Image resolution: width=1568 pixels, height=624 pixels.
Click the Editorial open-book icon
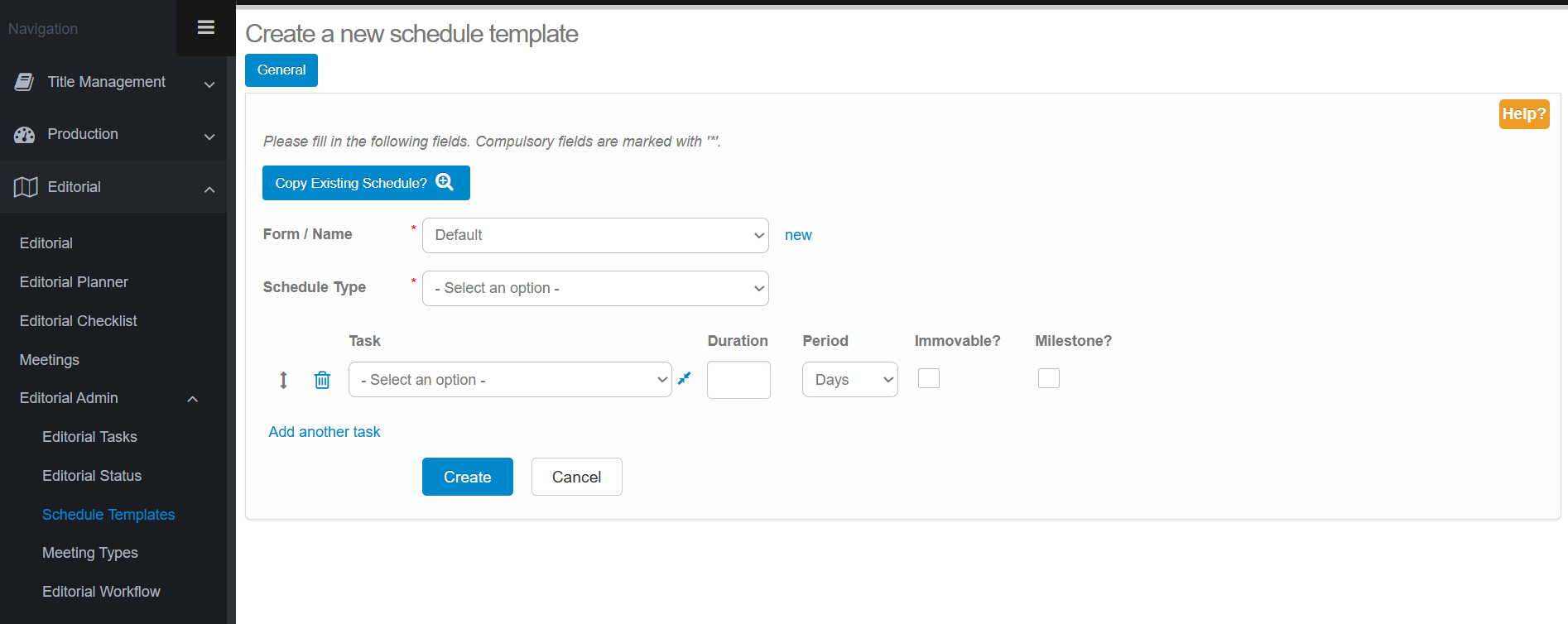tap(26, 187)
